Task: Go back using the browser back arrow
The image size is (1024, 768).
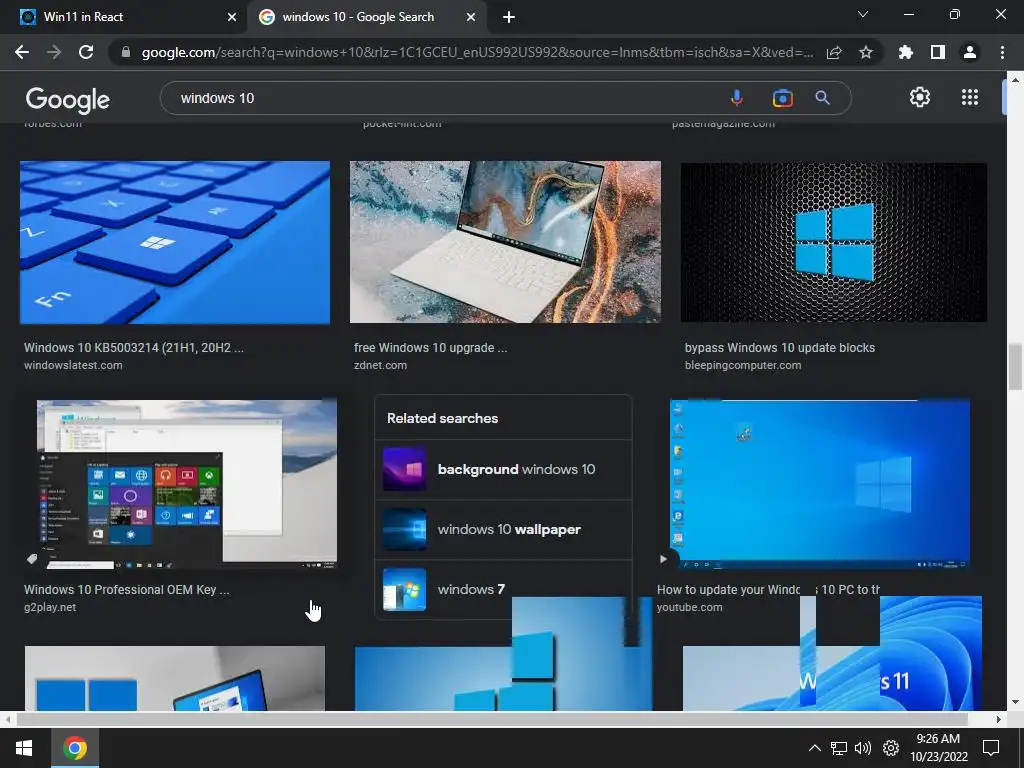Action: (22, 52)
